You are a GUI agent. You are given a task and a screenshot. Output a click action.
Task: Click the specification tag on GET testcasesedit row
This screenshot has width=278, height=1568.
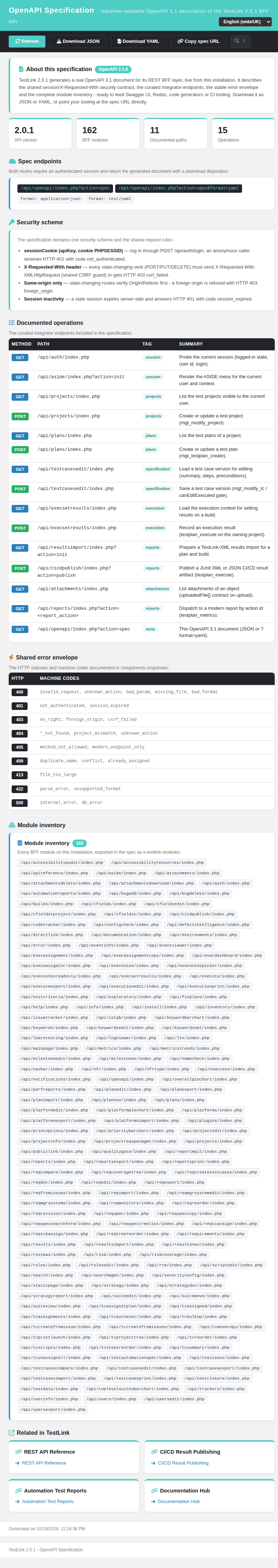tap(158, 469)
